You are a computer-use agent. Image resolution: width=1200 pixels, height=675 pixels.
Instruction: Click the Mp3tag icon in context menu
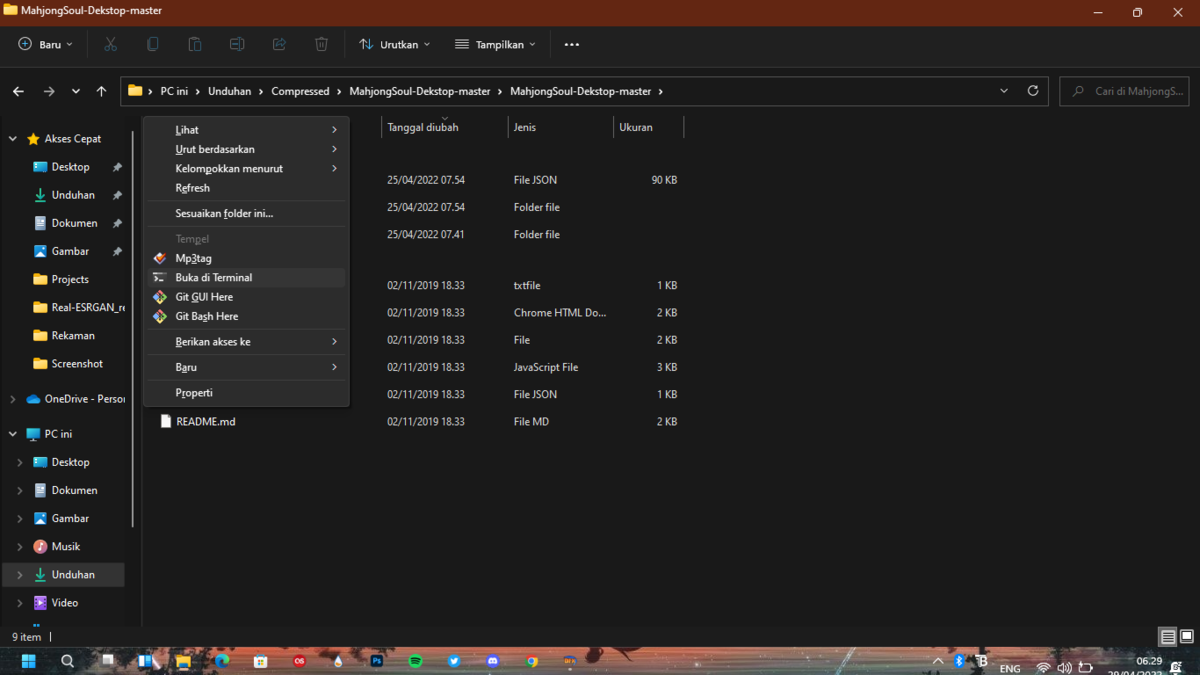[x=160, y=258]
